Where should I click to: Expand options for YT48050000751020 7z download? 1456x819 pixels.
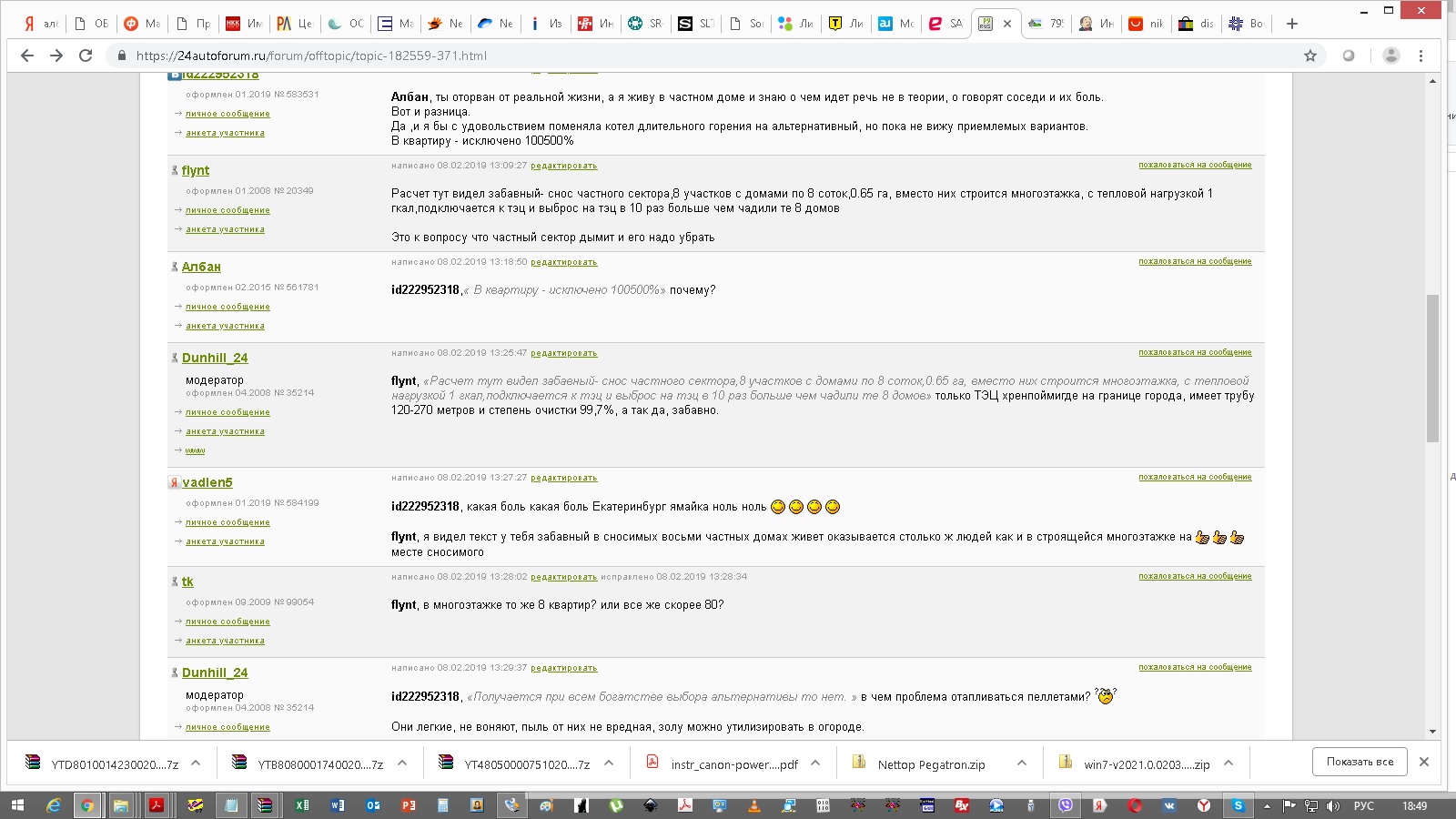point(609,763)
